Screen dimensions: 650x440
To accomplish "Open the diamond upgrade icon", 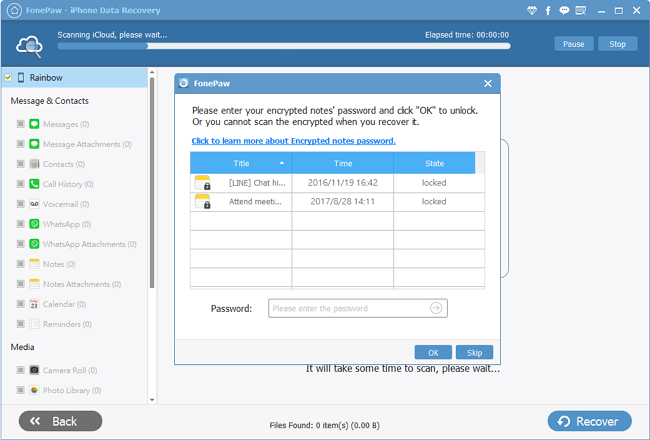I will [x=532, y=10].
